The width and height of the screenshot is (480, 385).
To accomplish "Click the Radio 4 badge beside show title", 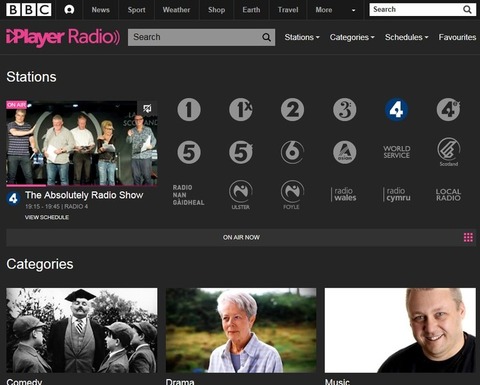I will [13, 198].
